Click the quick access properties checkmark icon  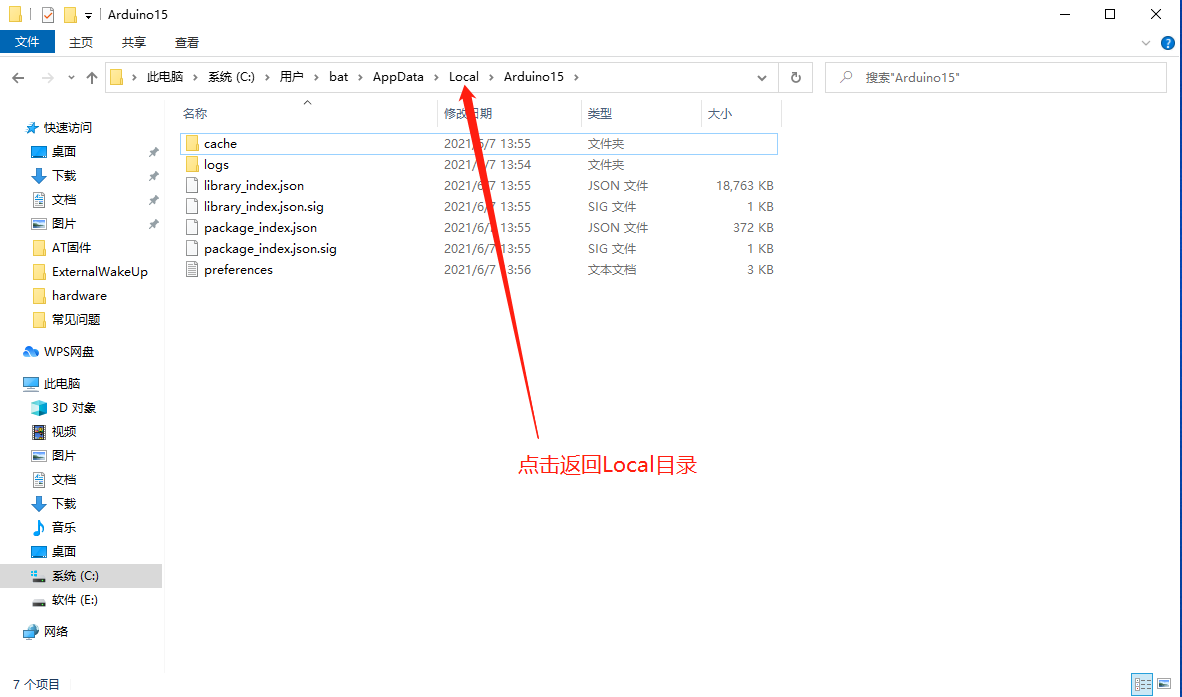click(x=47, y=14)
